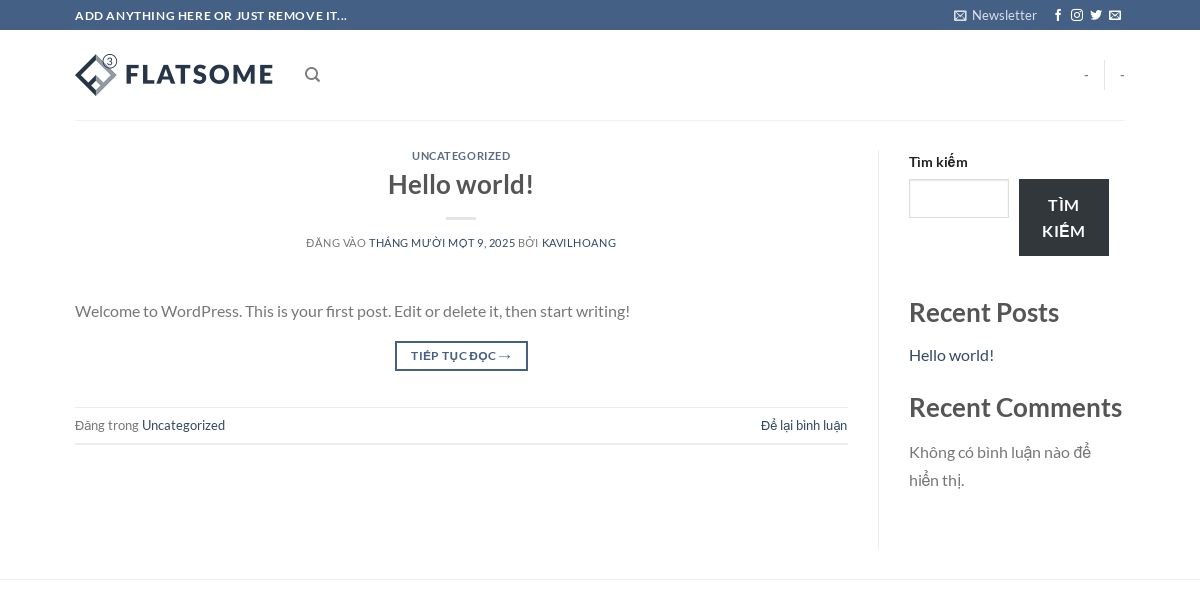Click Uncategorized in the post footer

coord(183,426)
